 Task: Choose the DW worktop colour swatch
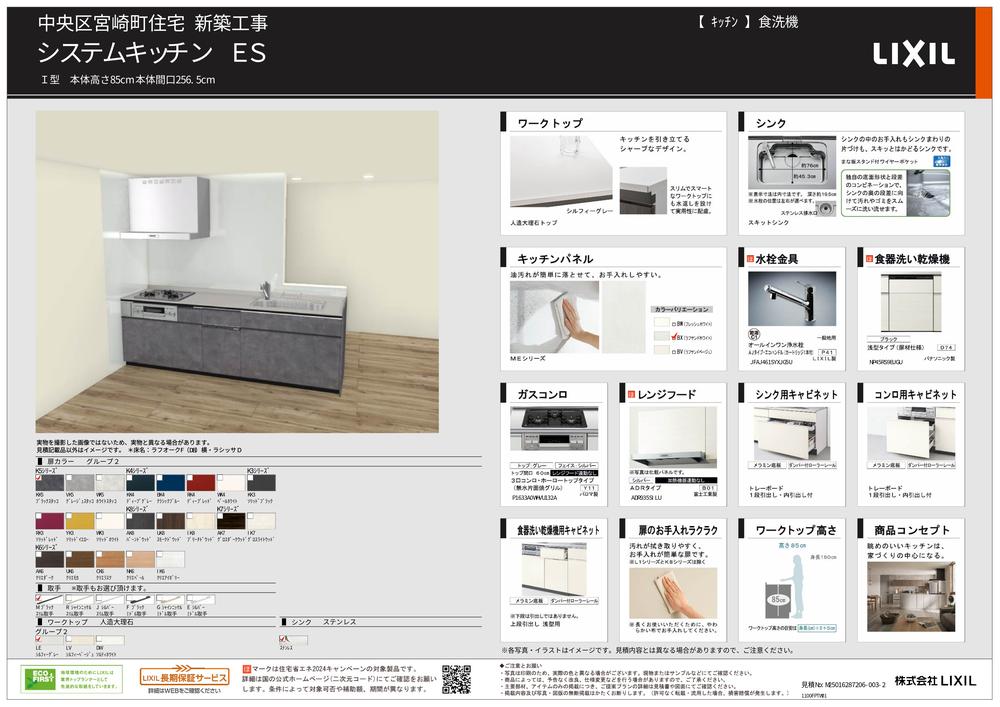(110, 639)
